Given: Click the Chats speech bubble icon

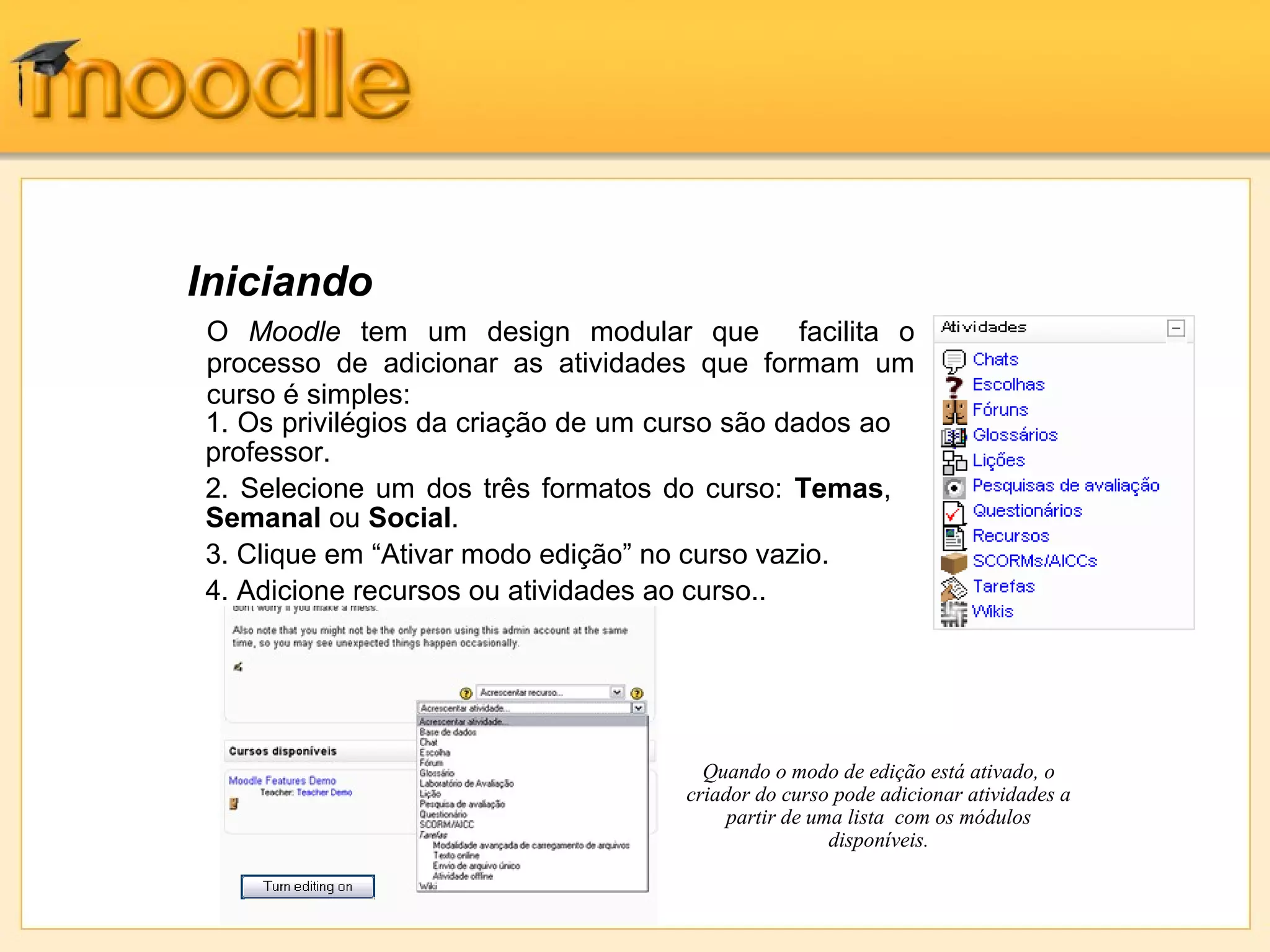Looking at the screenshot, I should 954,360.
